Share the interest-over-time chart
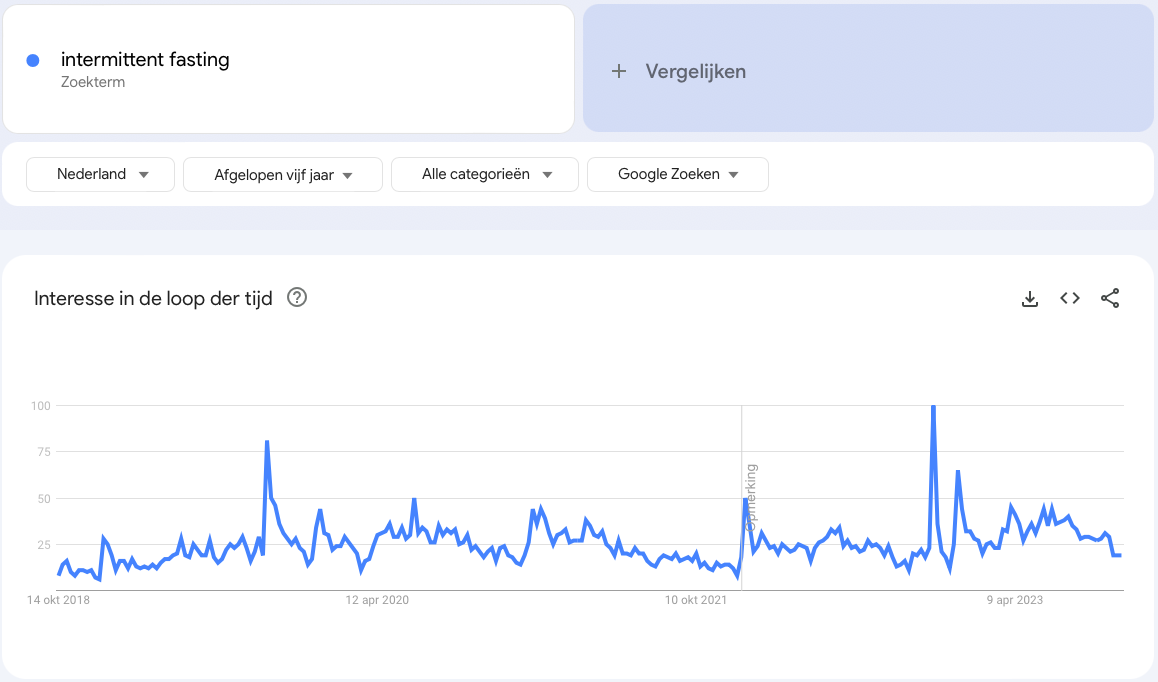This screenshot has width=1158, height=682. click(x=1110, y=298)
